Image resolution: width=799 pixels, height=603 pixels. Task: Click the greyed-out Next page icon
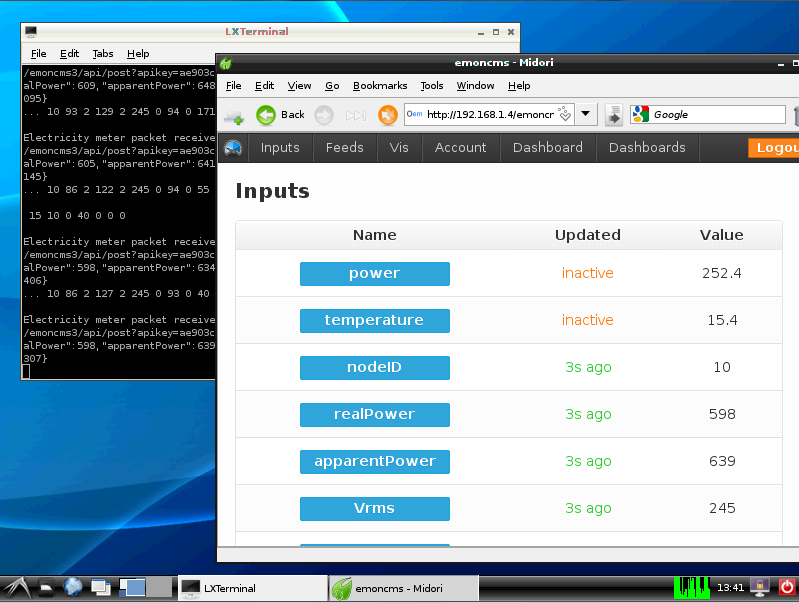click(356, 116)
